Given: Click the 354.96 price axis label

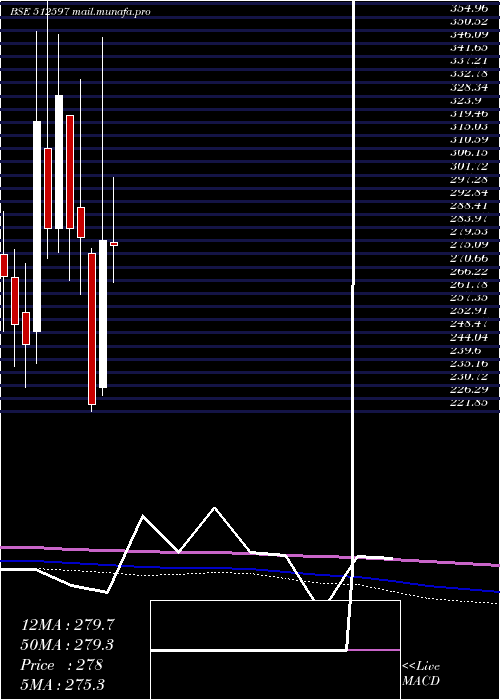Looking at the screenshot, I should 469,8.
